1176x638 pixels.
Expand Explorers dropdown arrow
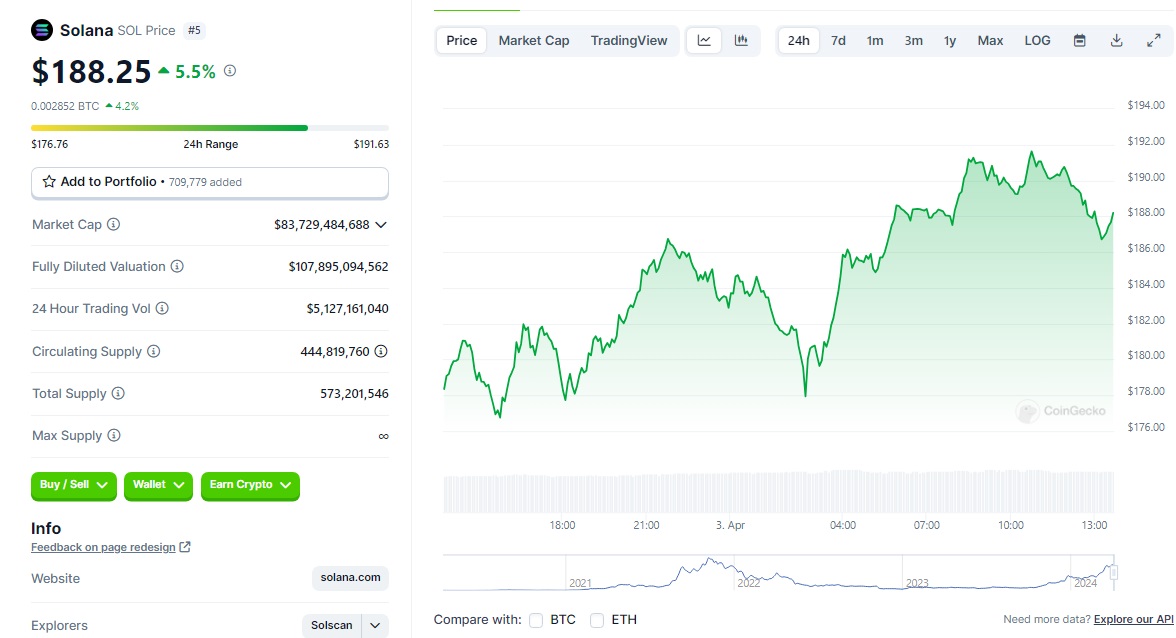tap(375, 625)
